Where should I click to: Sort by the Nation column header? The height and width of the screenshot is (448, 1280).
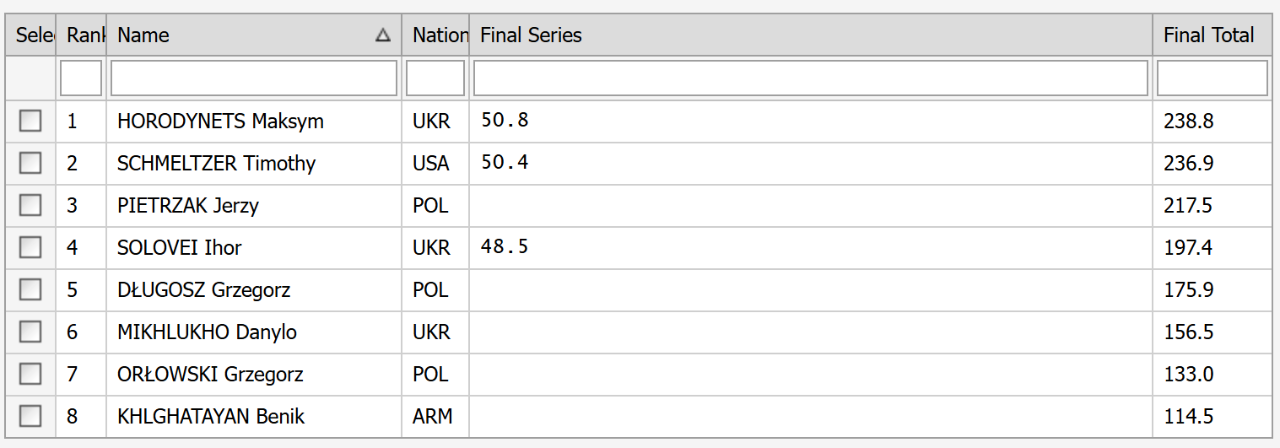click(436, 36)
